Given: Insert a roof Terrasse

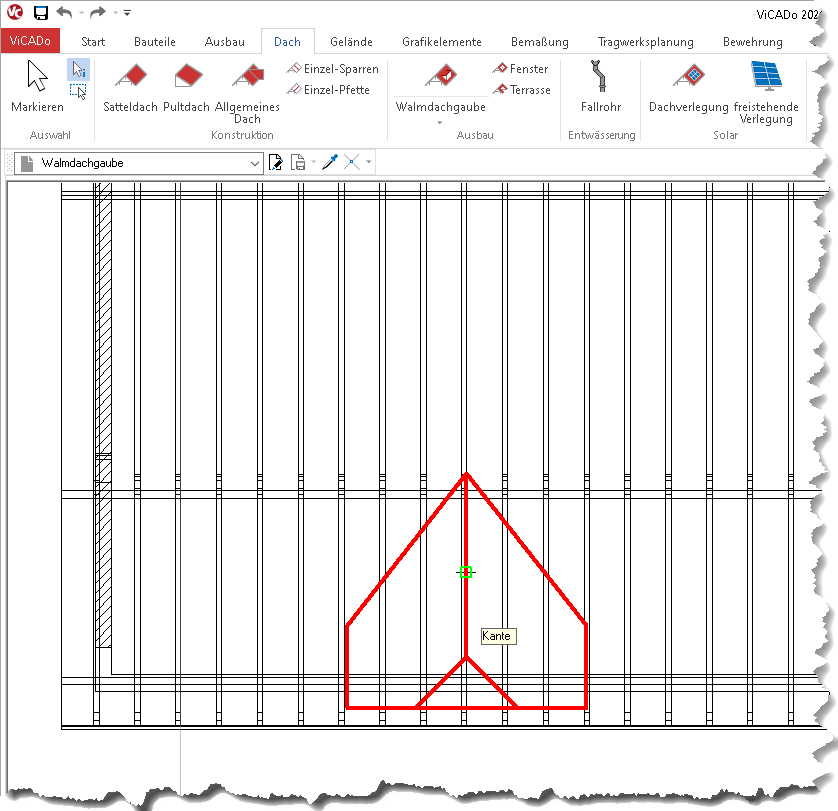Looking at the screenshot, I should (x=522, y=89).
